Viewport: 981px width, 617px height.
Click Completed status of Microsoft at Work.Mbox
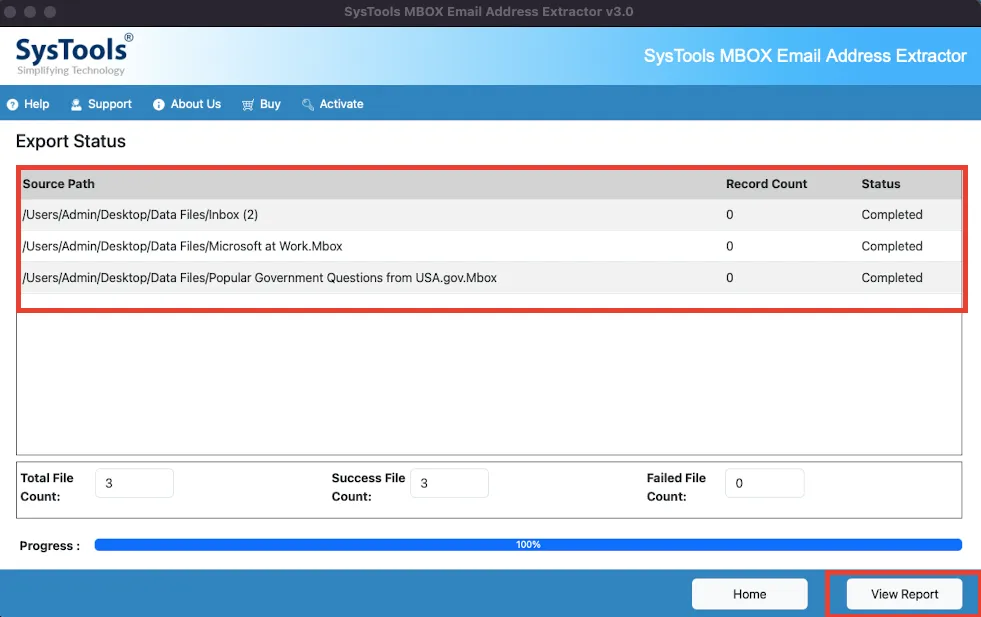[x=892, y=246]
